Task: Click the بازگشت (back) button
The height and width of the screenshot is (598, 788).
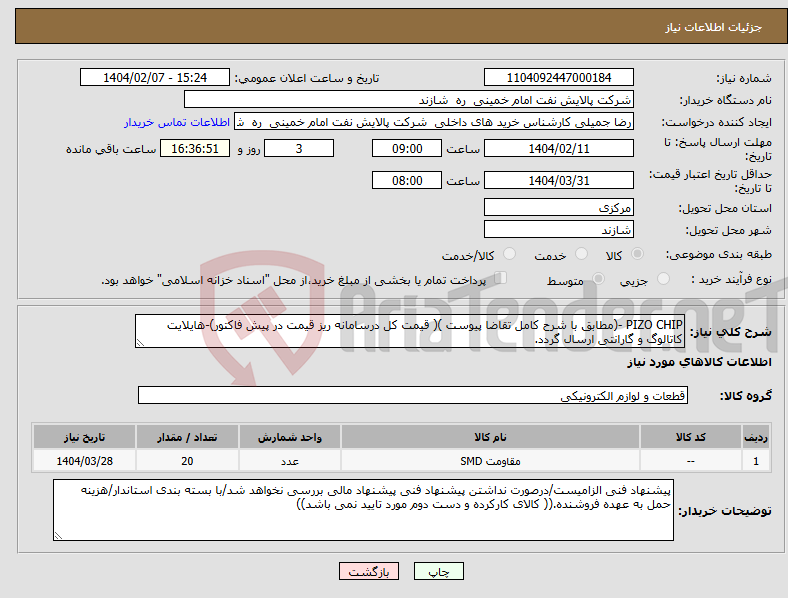Action: (369, 571)
